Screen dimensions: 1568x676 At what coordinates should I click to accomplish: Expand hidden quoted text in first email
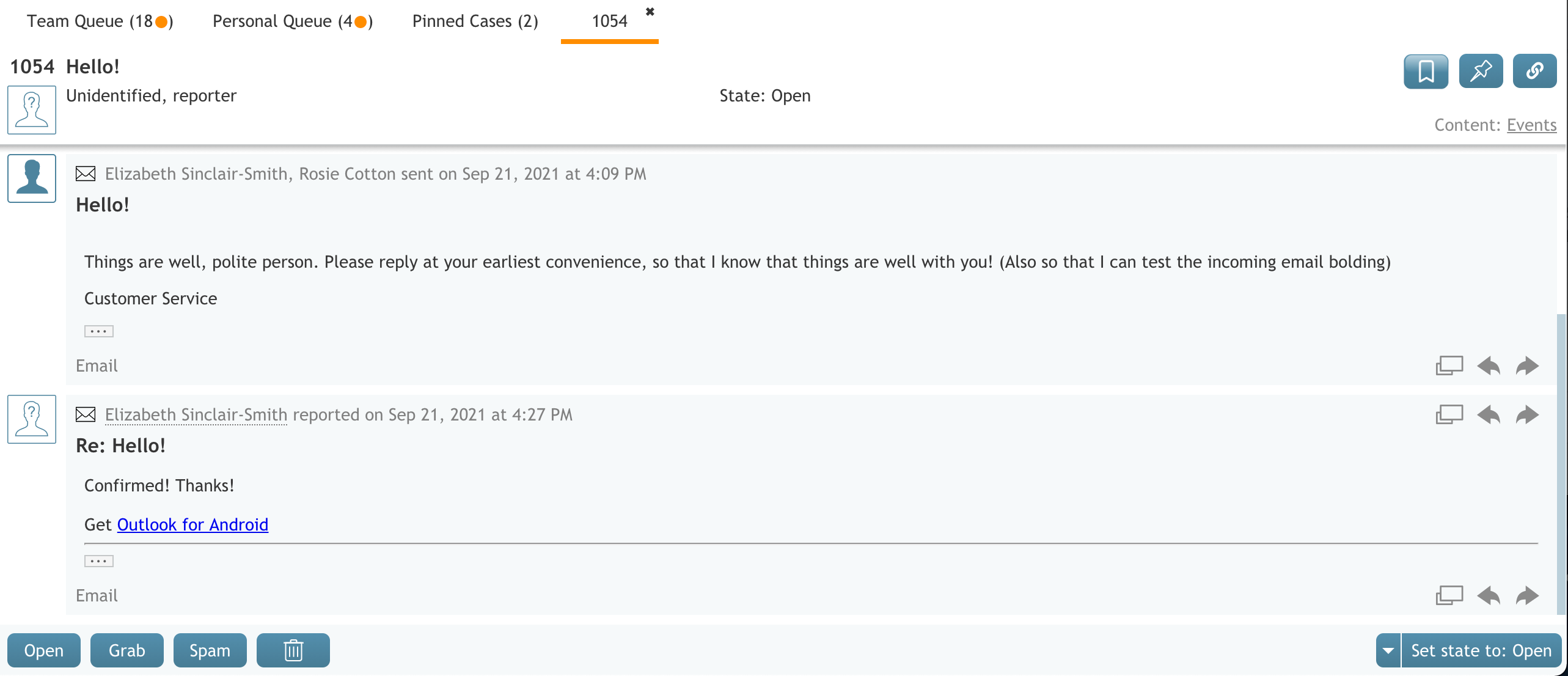99,332
